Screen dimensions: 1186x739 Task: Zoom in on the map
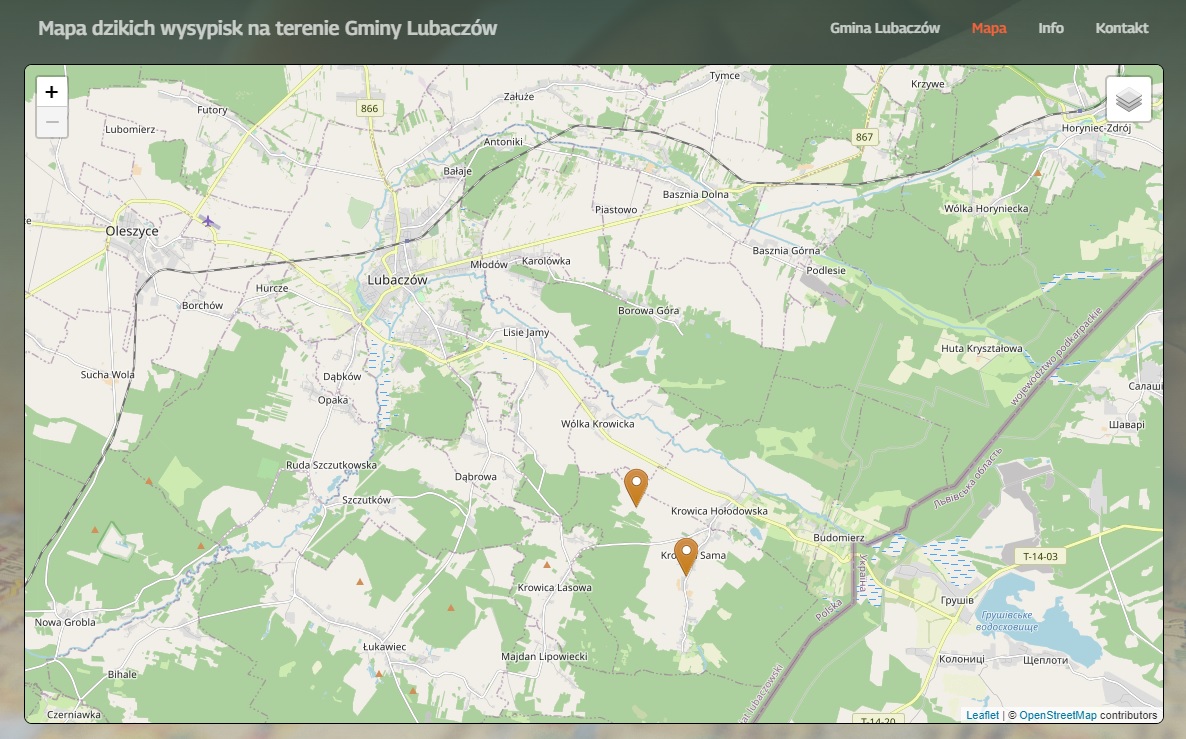point(52,92)
